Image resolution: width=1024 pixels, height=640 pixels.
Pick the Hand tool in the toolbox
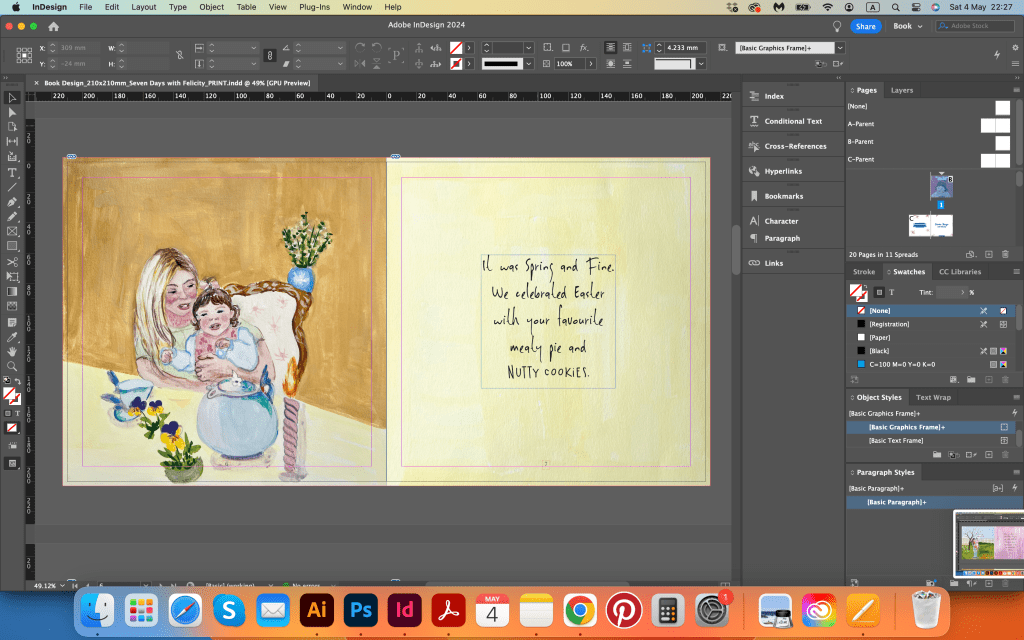(12, 351)
